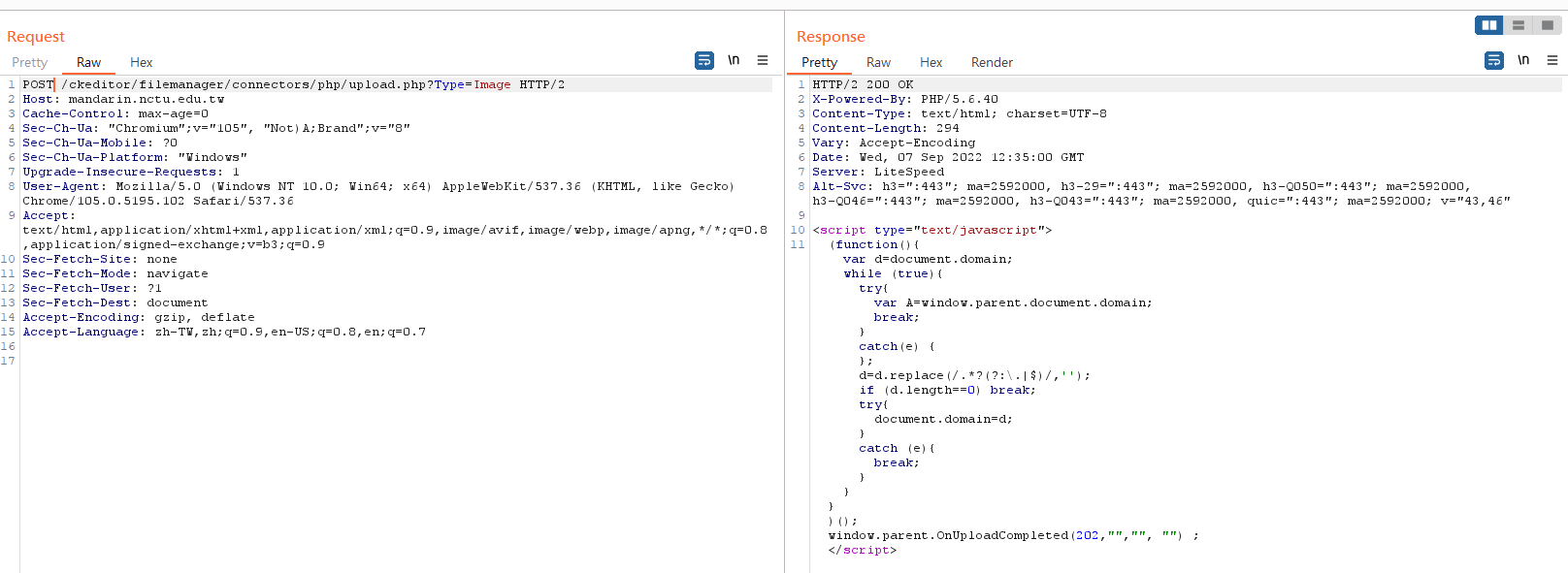
Task: Click the d=d.replace regex line
Action: (974, 375)
